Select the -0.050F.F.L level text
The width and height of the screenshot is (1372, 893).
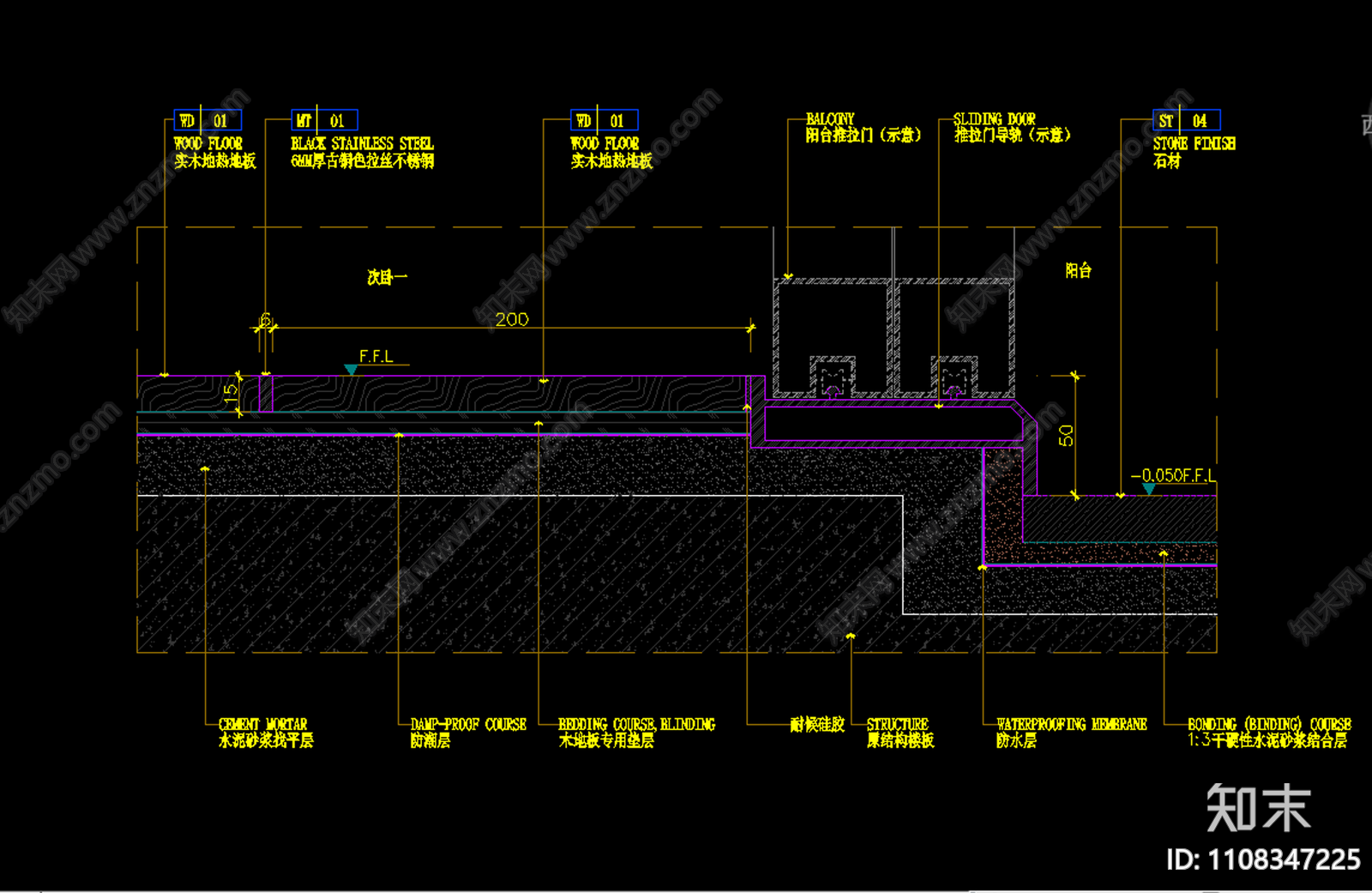[1173, 475]
